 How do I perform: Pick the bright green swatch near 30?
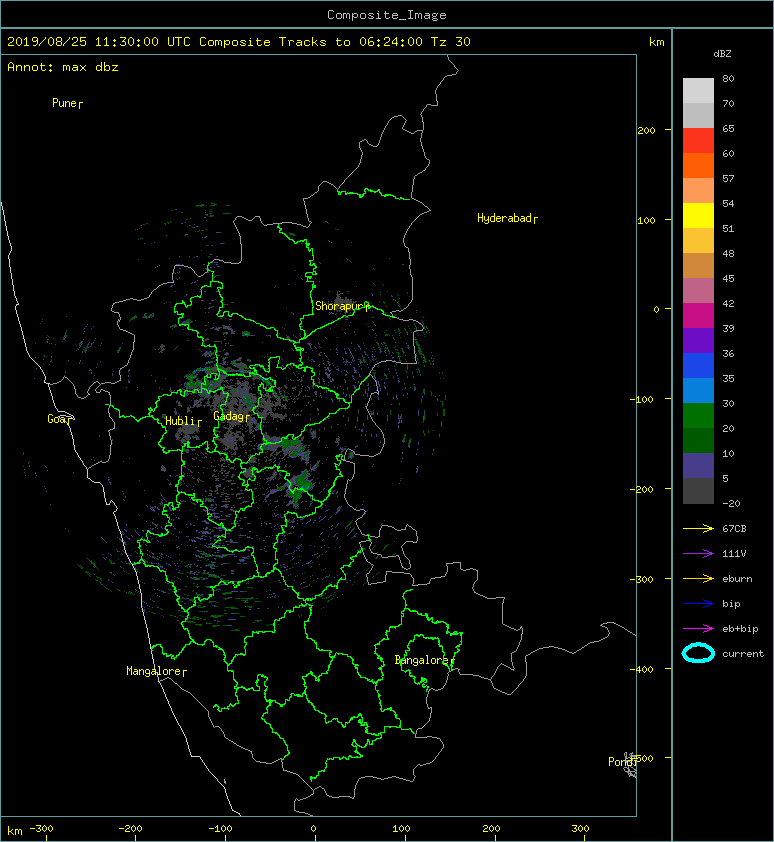(698, 416)
